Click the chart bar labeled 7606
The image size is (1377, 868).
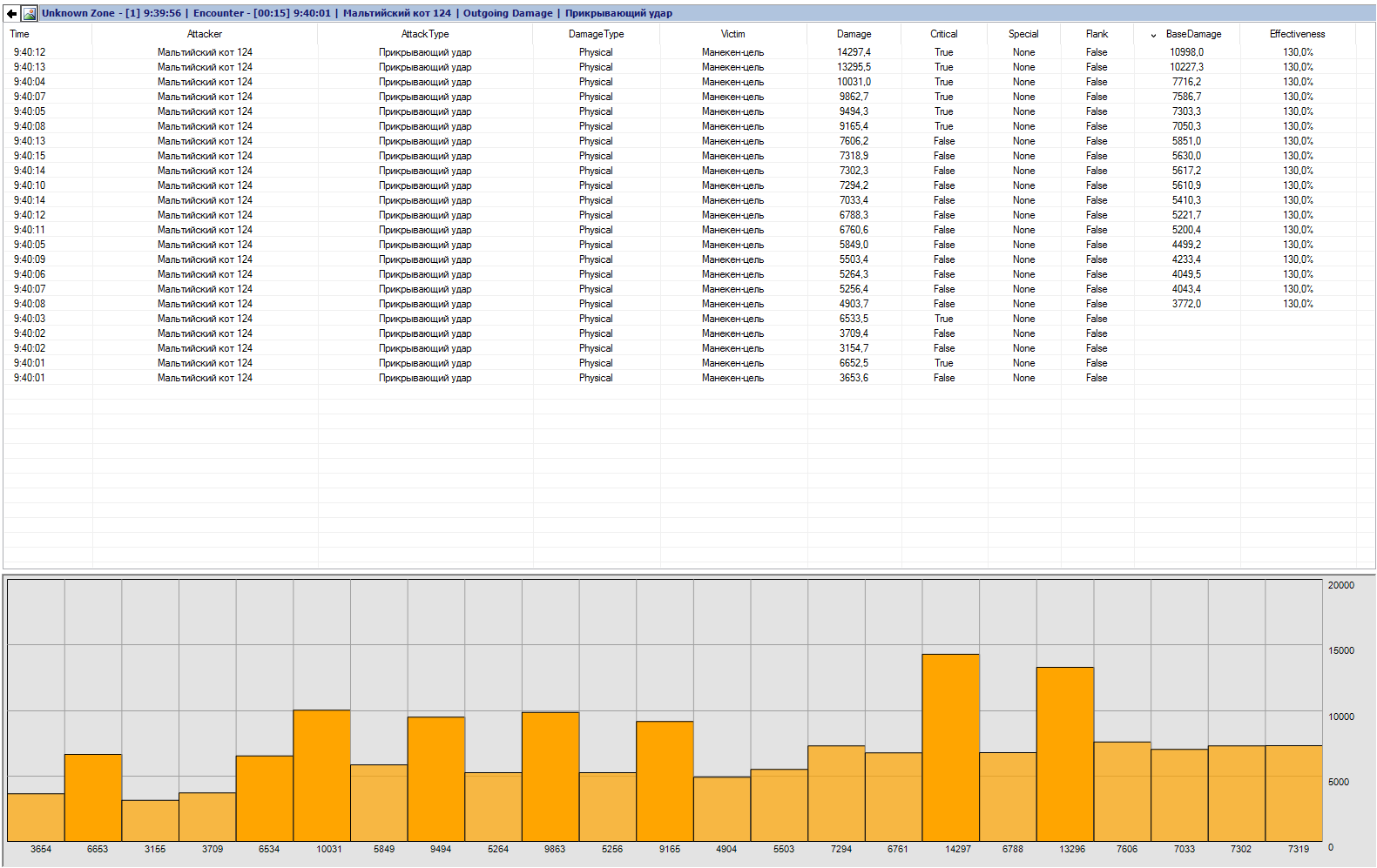click(1122, 791)
